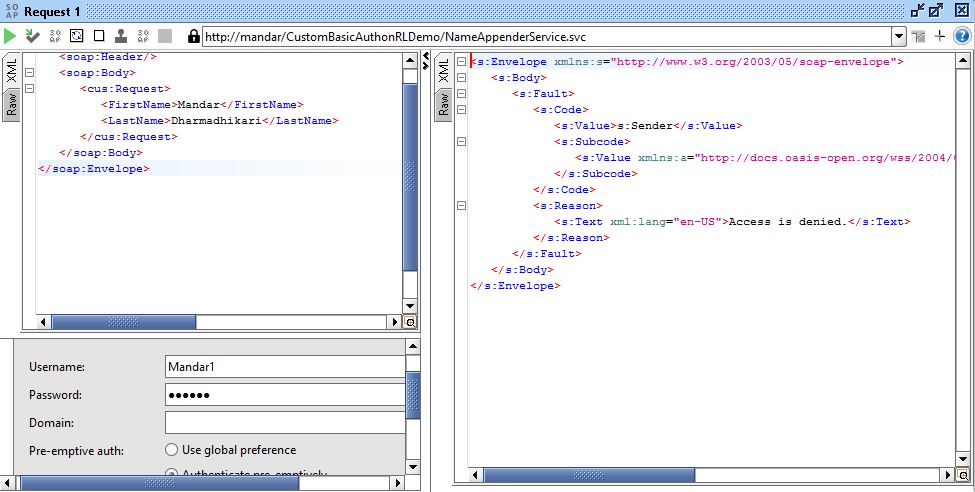Open help with the blue question mark
The width and height of the screenshot is (975, 492).
(x=962, y=37)
